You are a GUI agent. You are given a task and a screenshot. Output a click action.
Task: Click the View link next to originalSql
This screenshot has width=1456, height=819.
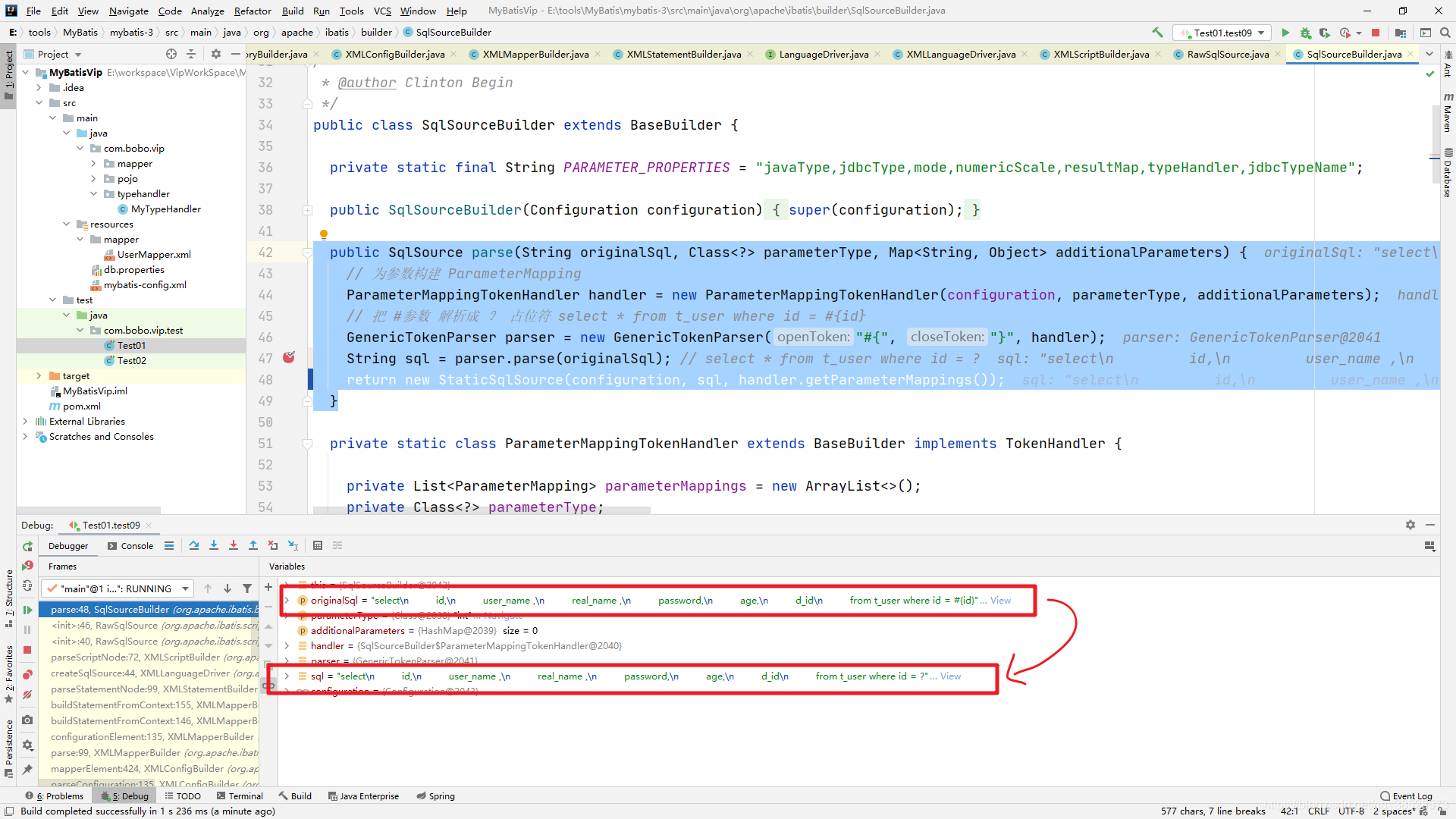(1000, 600)
